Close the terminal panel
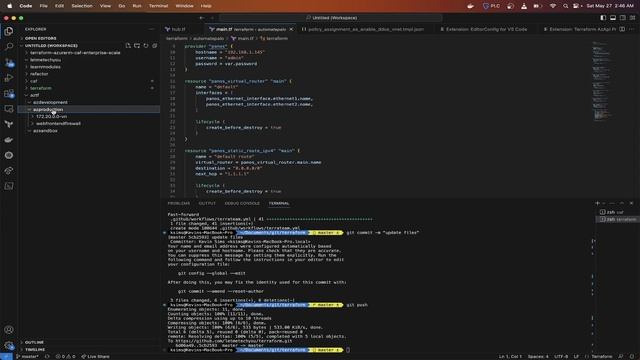Screen dimensions: 640x360 (x=631, y=203)
